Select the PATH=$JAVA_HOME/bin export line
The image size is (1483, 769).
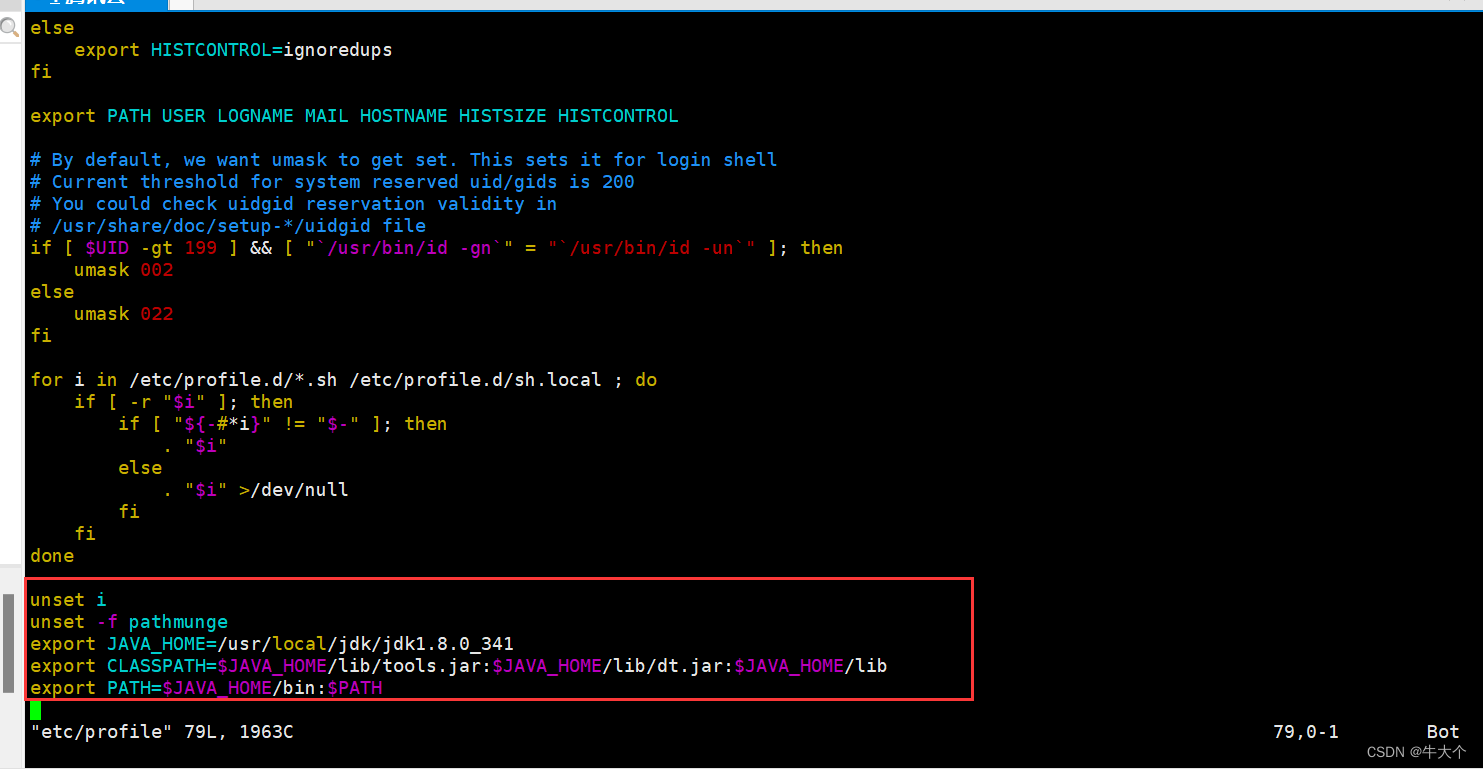pos(205,687)
